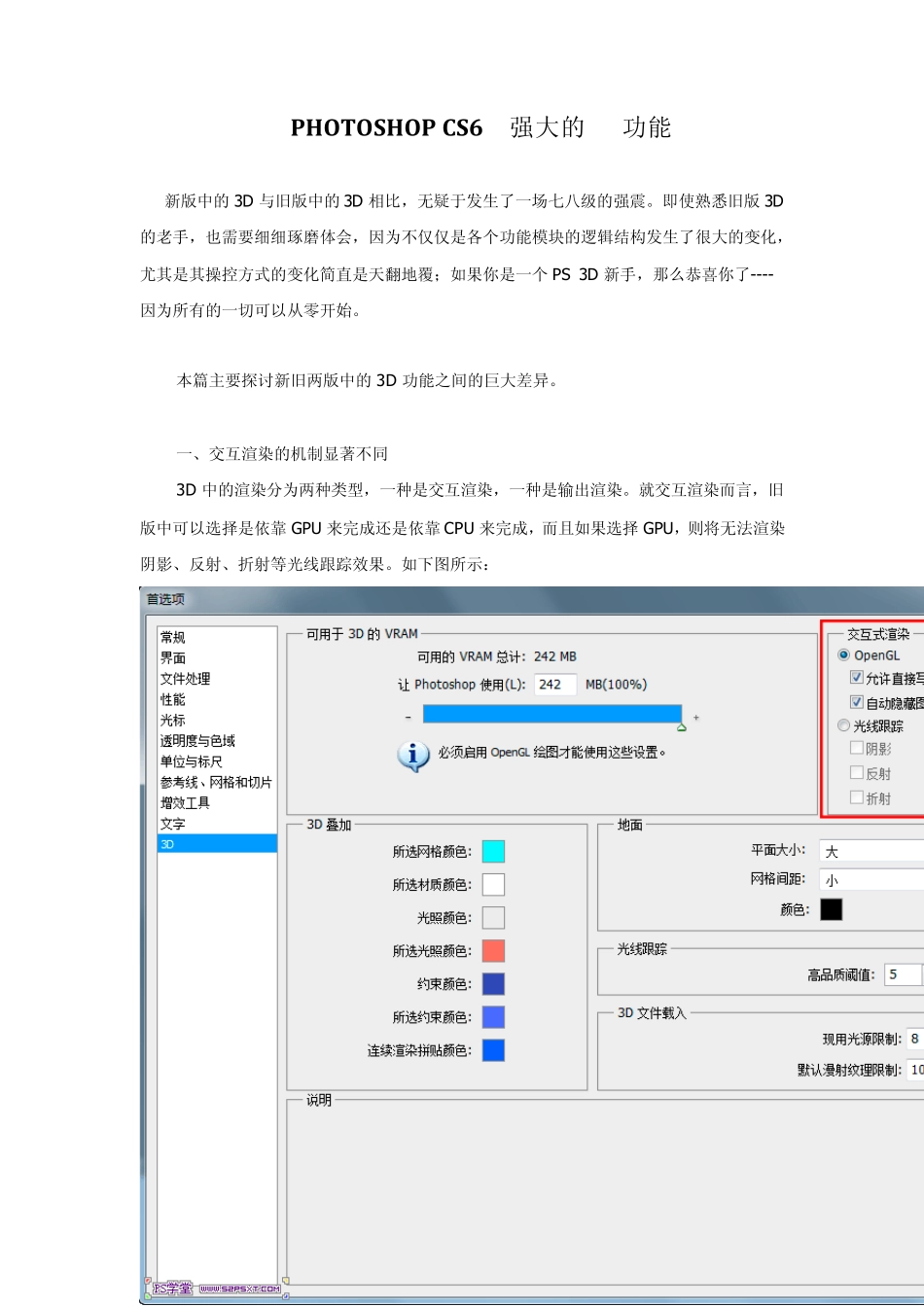This screenshot has height=1307, width=924.
Task: Open 所选网格颜色 cyan swatch
Action: pos(493,852)
